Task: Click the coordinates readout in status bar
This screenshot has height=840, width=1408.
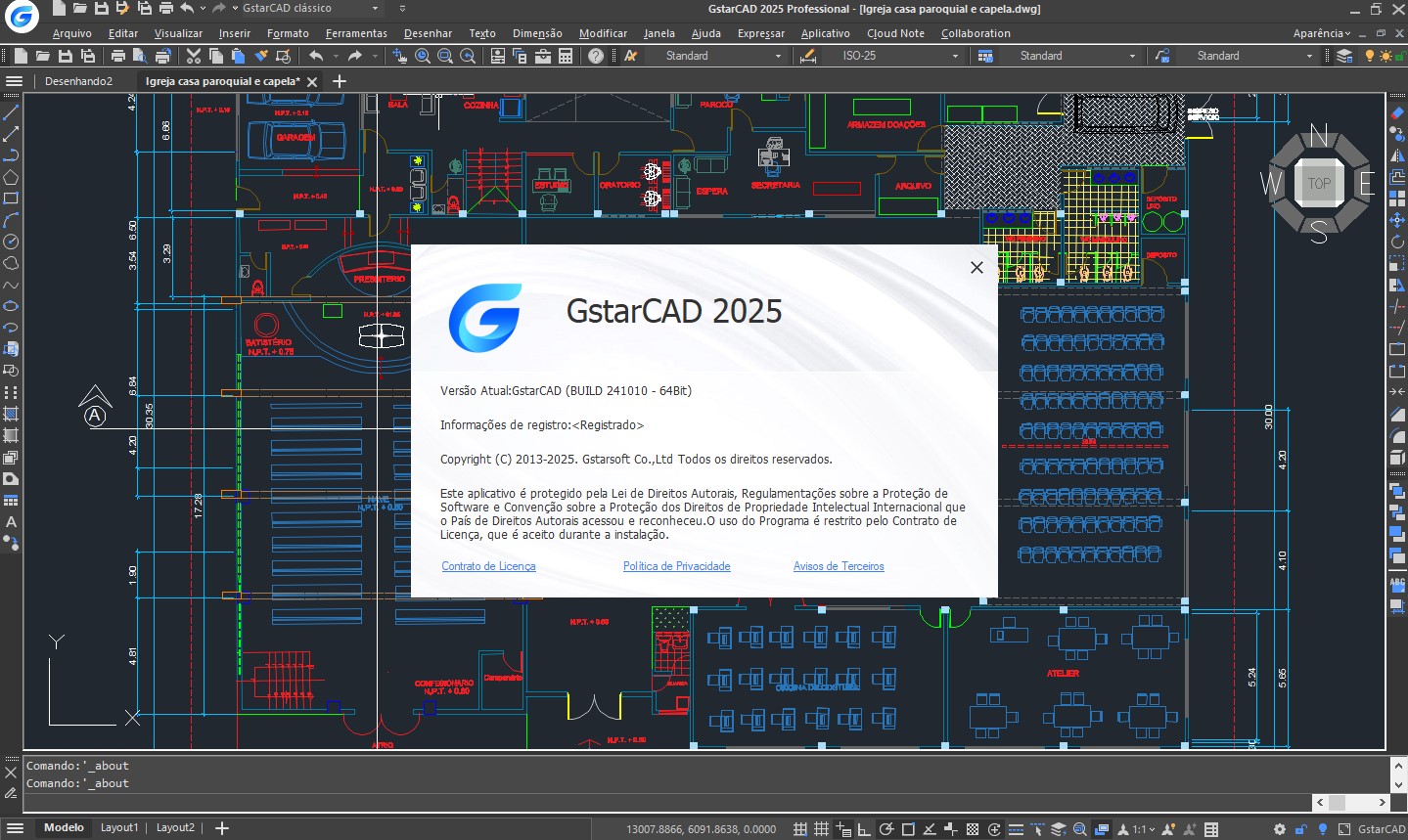Action: tap(701, 829)
